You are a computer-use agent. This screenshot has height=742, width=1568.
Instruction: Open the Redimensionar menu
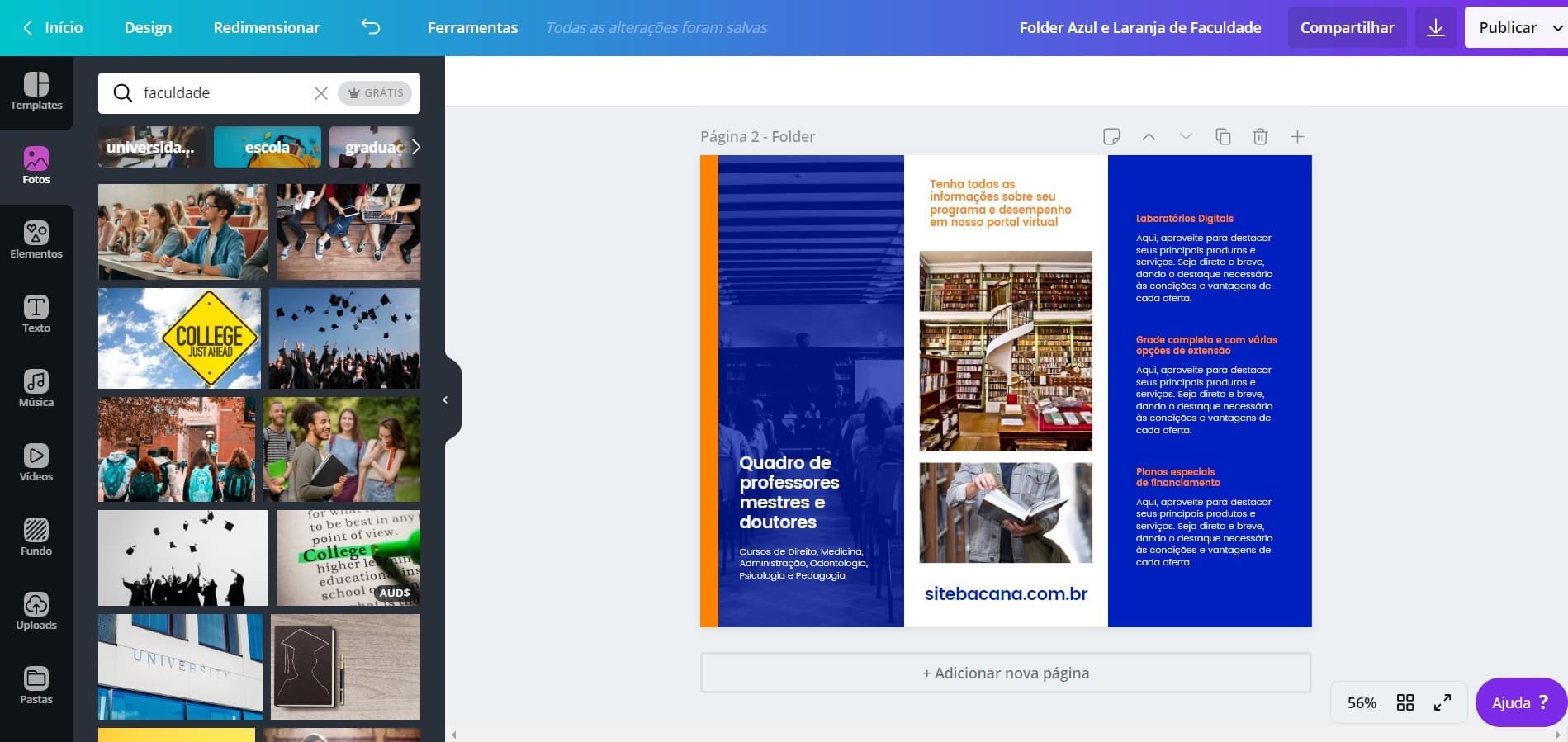click(x=266, y=27)
